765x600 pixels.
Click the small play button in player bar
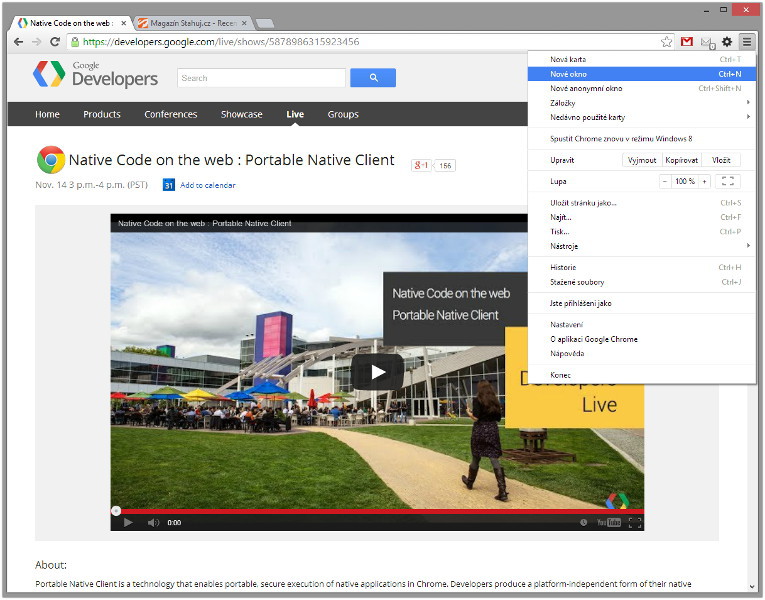tap(128, 522)
